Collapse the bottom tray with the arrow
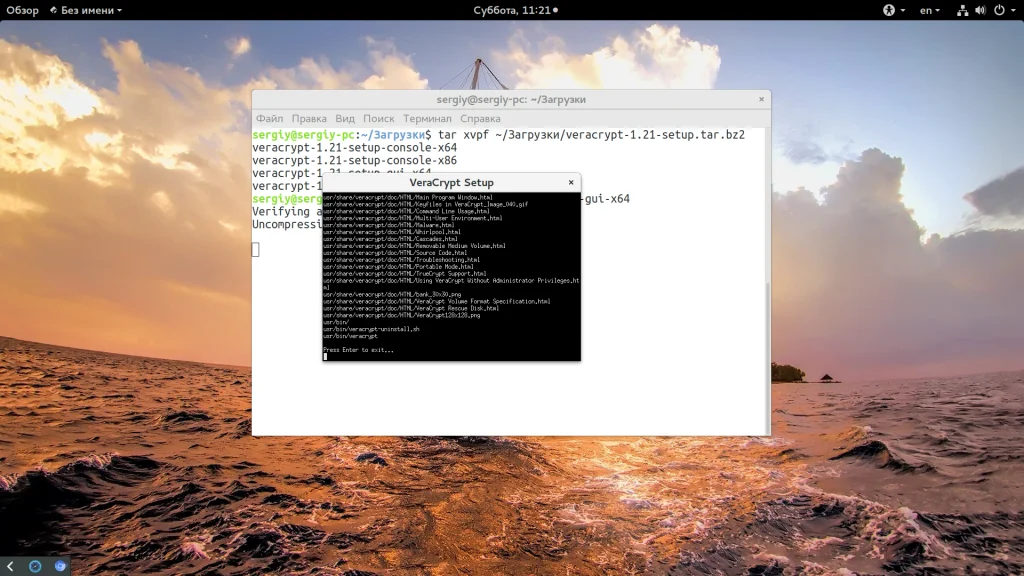 click(9, 566)
